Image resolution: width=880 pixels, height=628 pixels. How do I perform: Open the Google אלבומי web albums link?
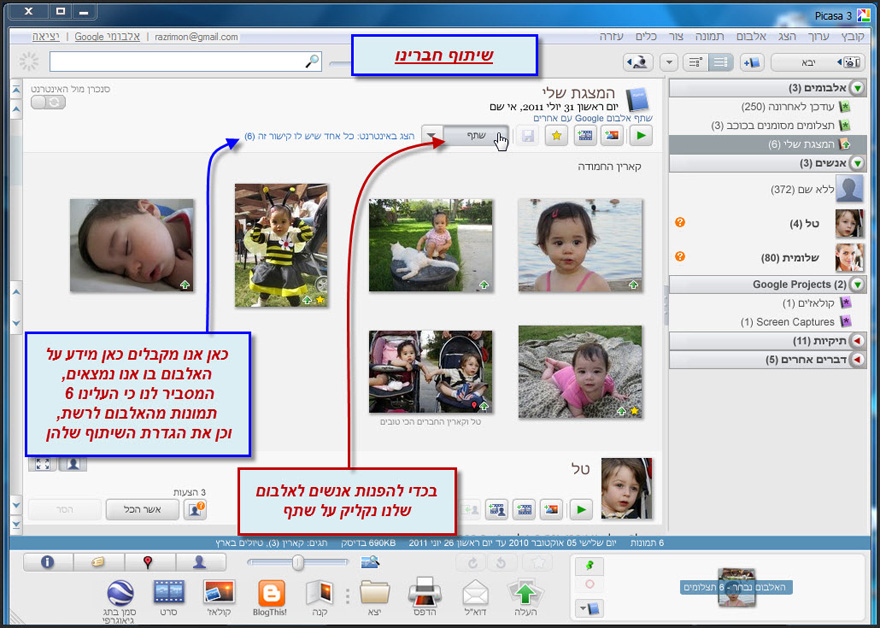[x=107, y=36]
